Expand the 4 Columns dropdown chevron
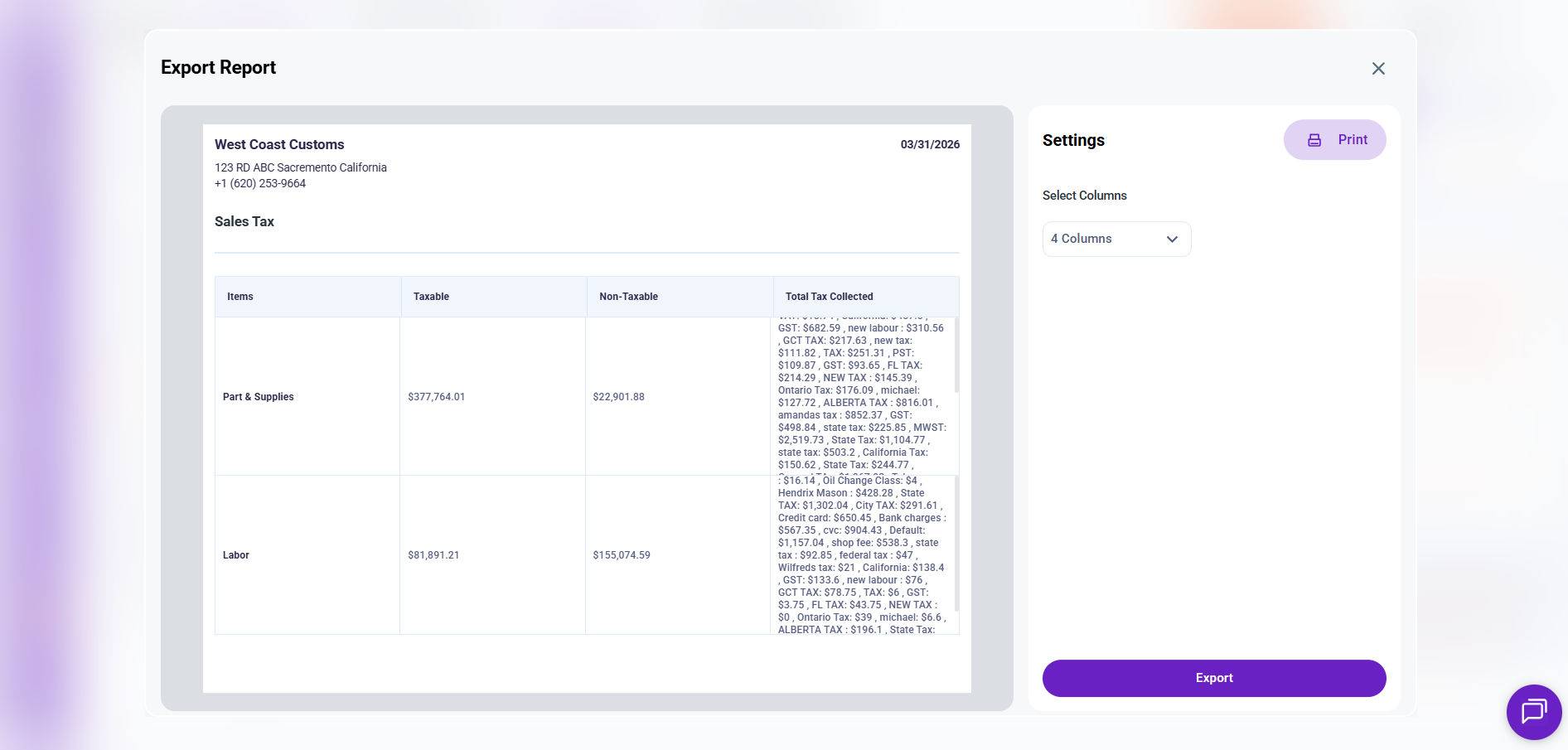The height and width of the screenshot is (750, 1568). click(1172, 240)
